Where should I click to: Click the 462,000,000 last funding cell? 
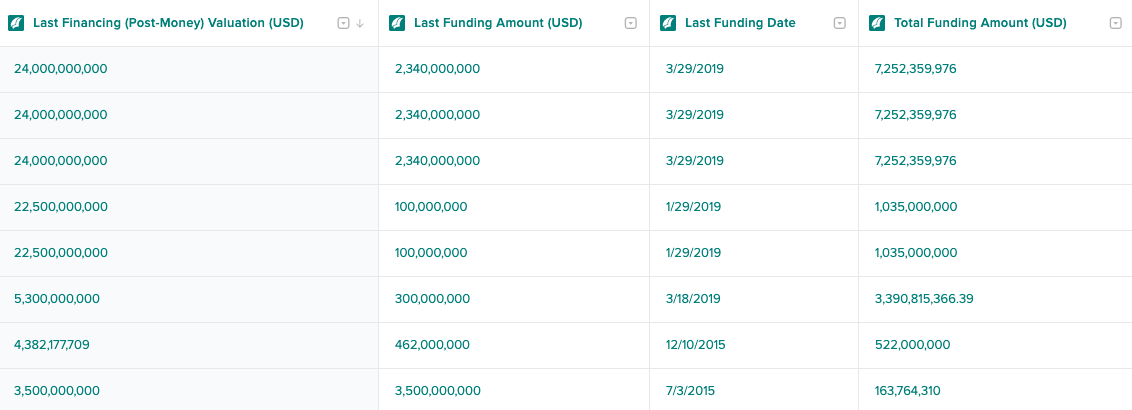coord(514,345)
